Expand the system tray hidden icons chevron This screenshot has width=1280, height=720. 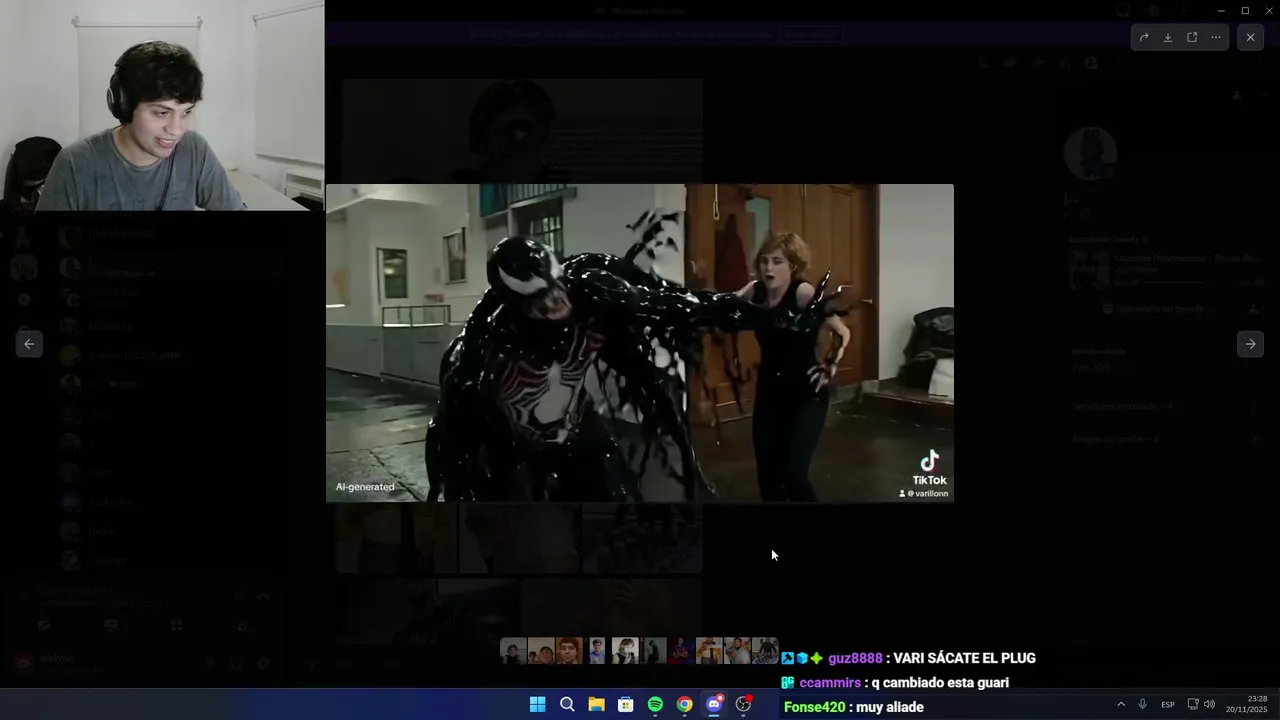coord(1121,705)
